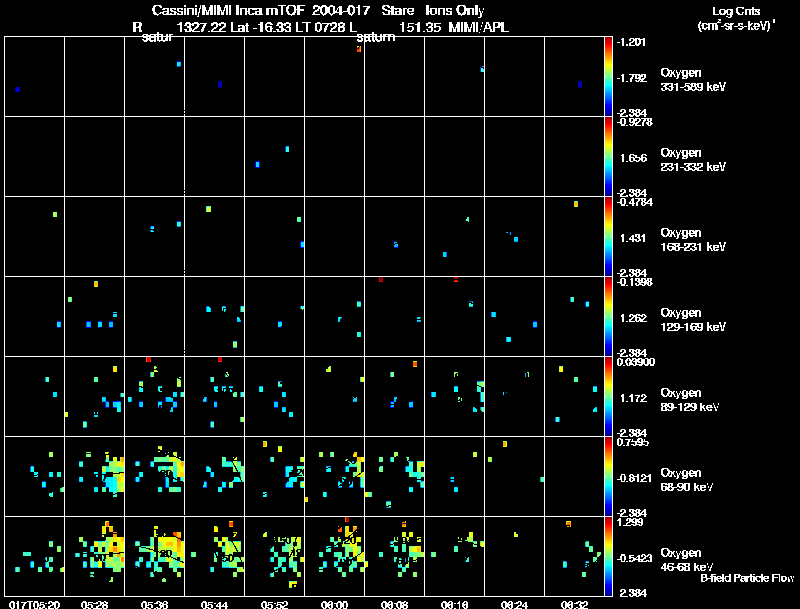Select the 68-90 keV panel at 05:28

point(94,477)
